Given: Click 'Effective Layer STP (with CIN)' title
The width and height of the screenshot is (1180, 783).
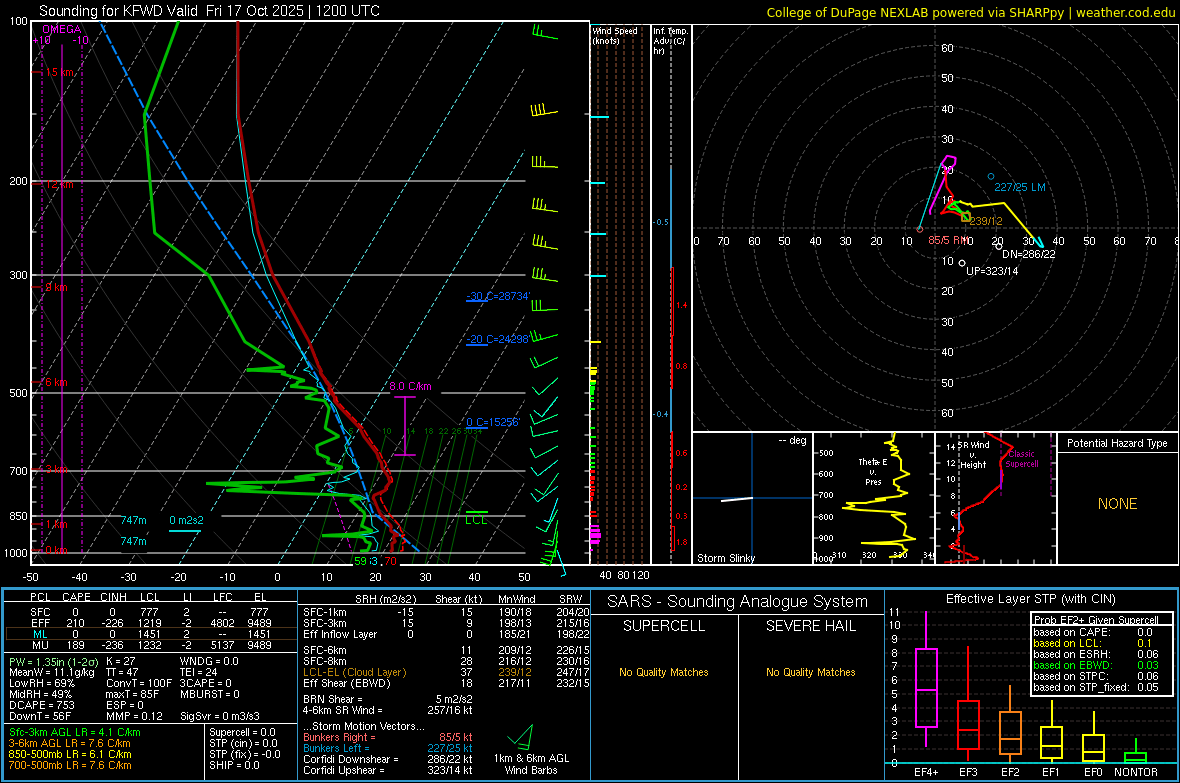Looking at the screenshot, I should 1030,599.
